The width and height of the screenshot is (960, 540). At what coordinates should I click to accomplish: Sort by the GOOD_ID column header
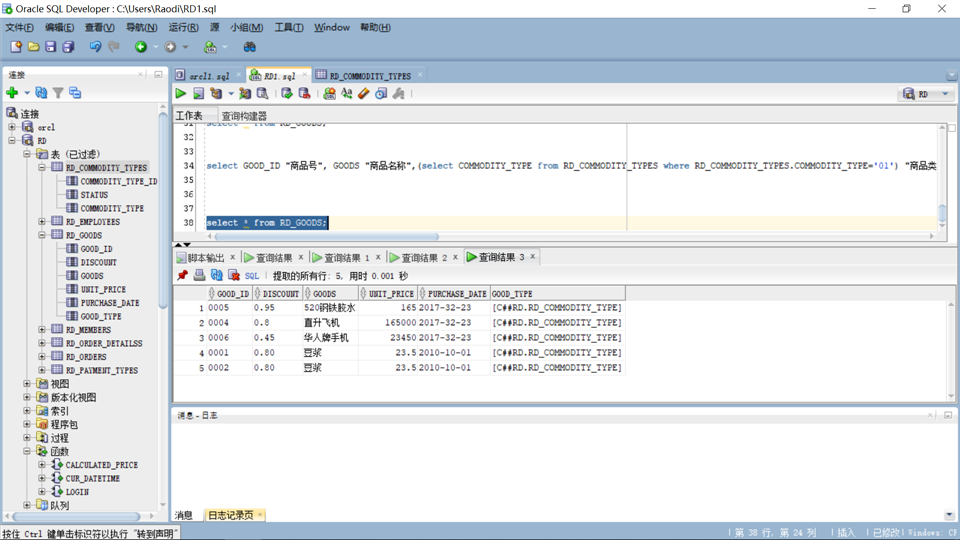click(230, 294)
